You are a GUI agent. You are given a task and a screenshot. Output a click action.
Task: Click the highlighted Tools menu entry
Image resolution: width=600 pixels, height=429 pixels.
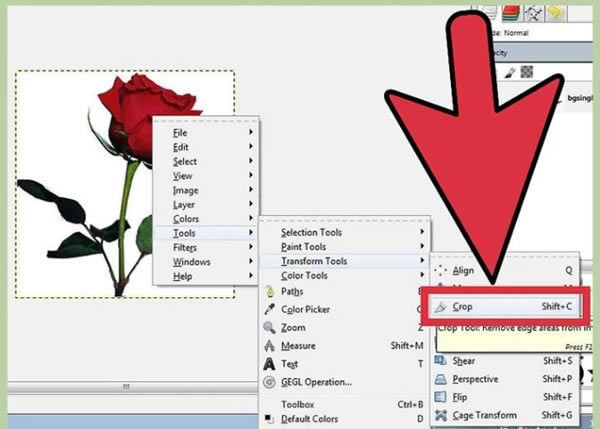tap(206, 233)
